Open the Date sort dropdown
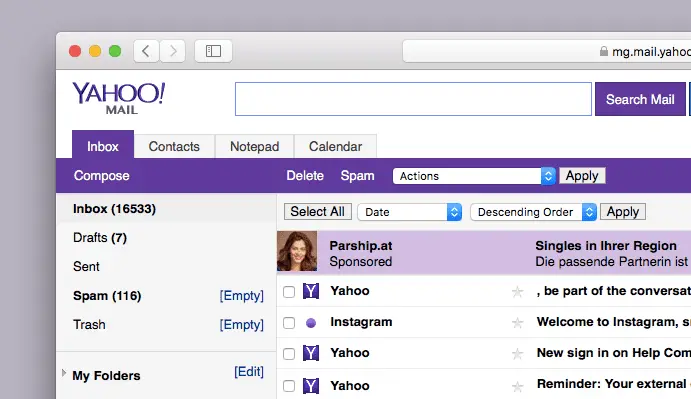691x399 pixels. [410, 212]
